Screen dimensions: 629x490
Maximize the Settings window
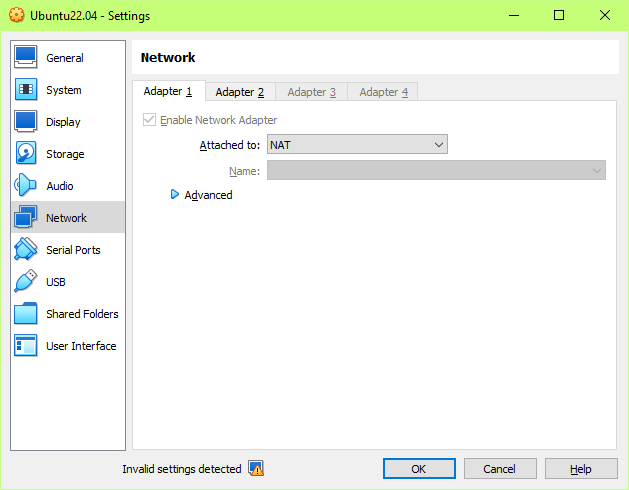(559, 15)
